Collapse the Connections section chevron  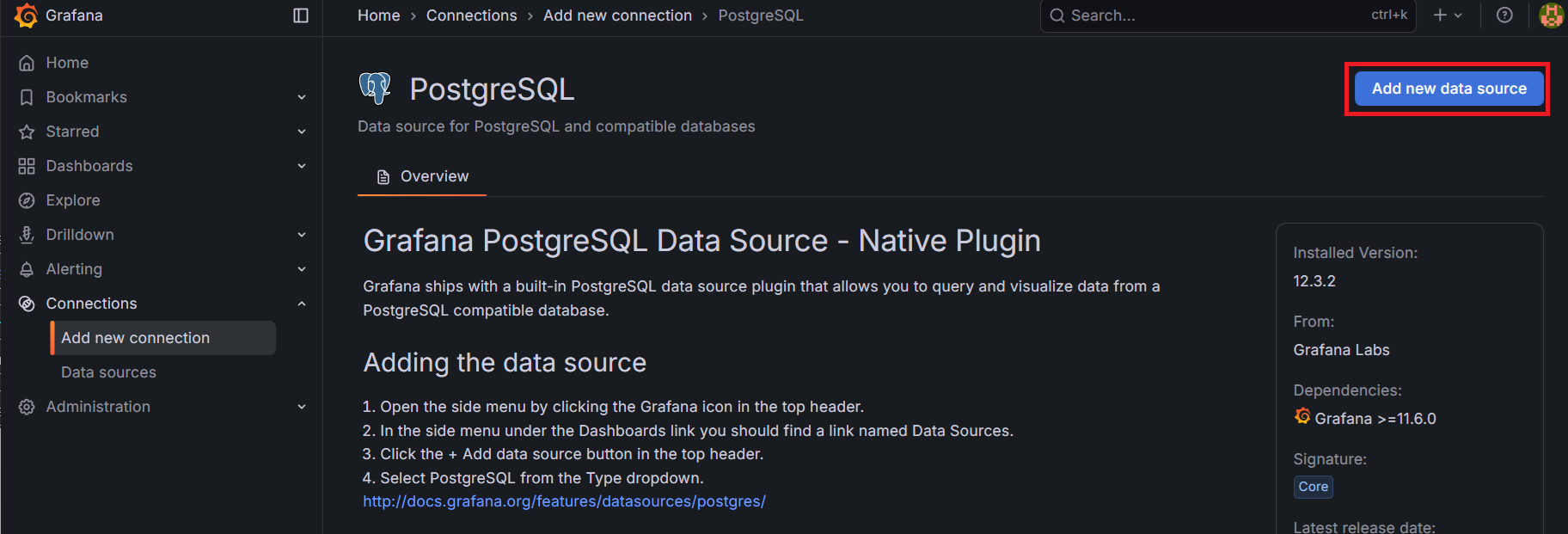(302, 304)
